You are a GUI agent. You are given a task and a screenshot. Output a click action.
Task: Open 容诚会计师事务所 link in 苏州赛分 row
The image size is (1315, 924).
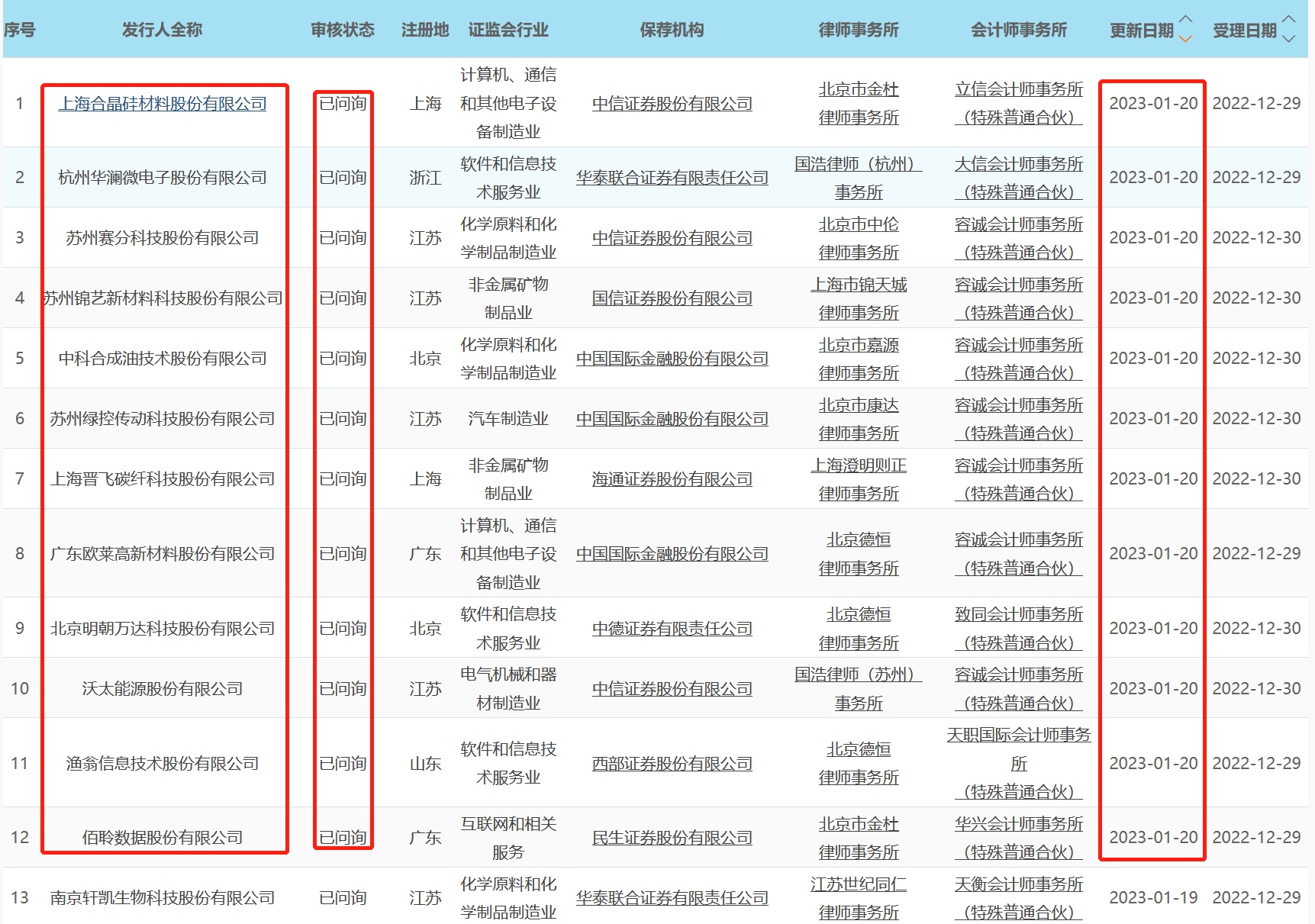point(1019,238)
